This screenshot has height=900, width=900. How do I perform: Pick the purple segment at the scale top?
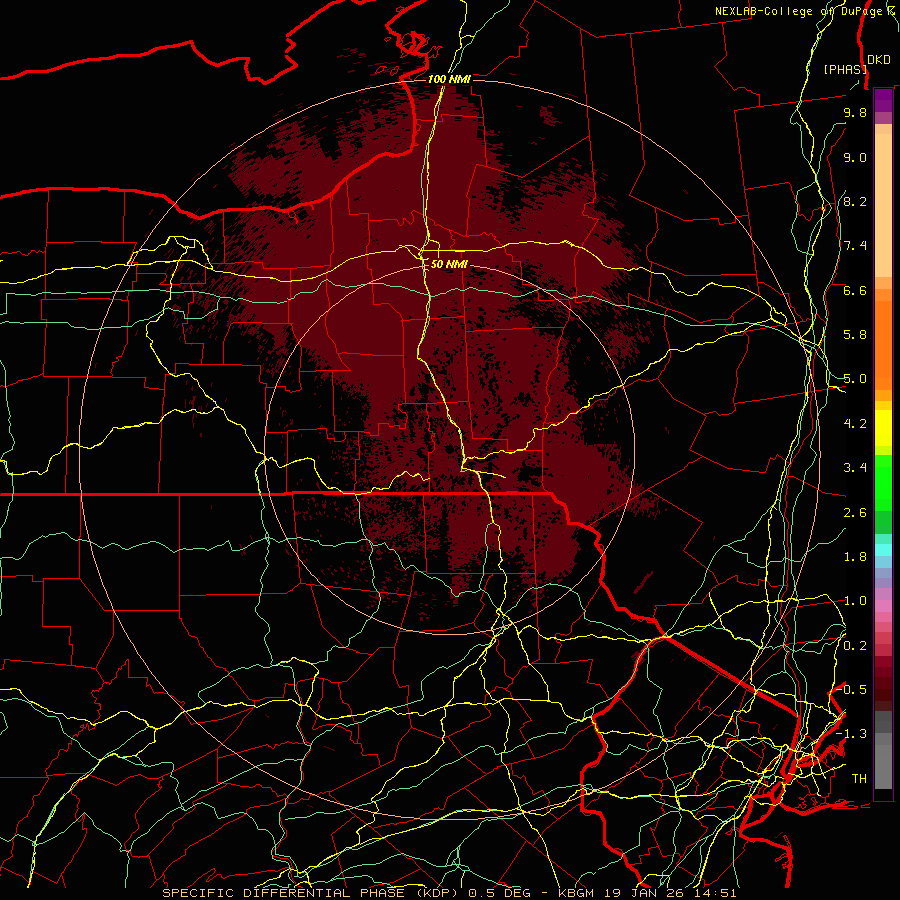tap(883, 100)
